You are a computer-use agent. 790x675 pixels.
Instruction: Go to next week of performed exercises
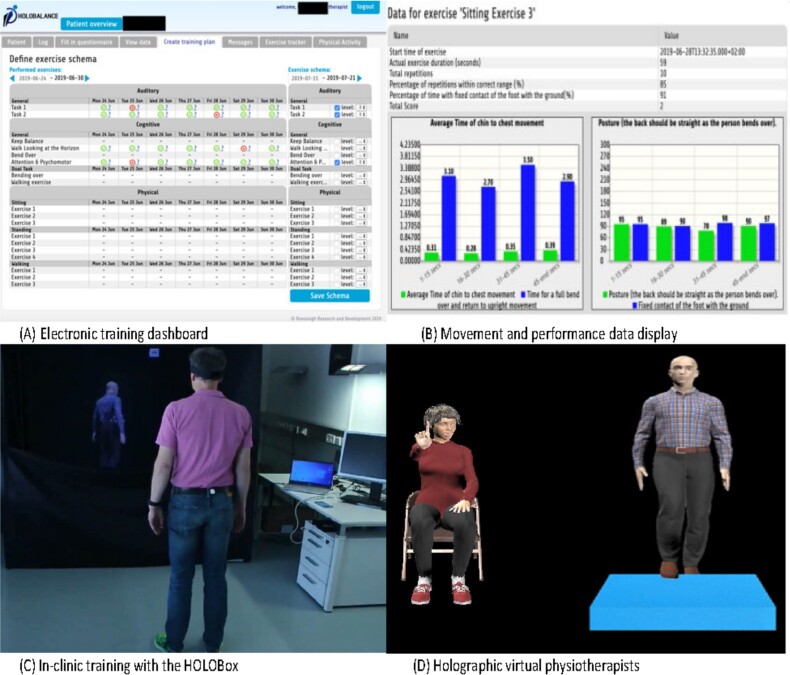click(88, 78)
